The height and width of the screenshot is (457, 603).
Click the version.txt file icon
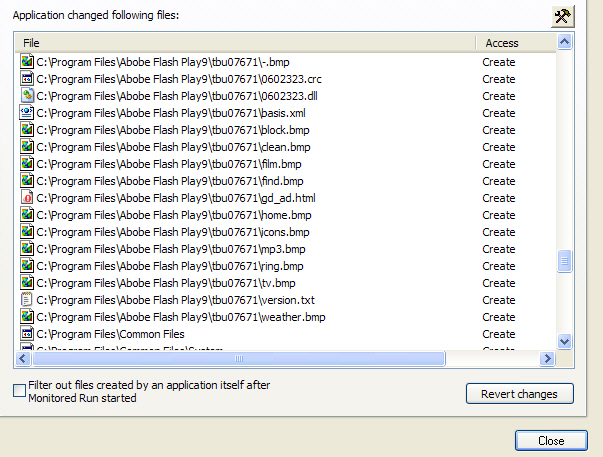click(28, 300)
